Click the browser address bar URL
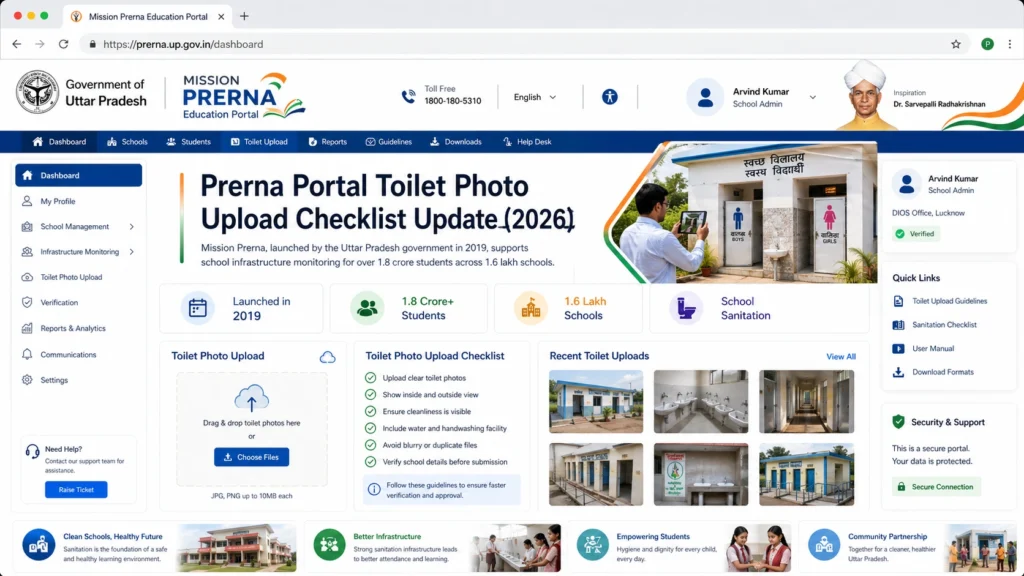This screenshot has height=576, width=1024. 183,44
